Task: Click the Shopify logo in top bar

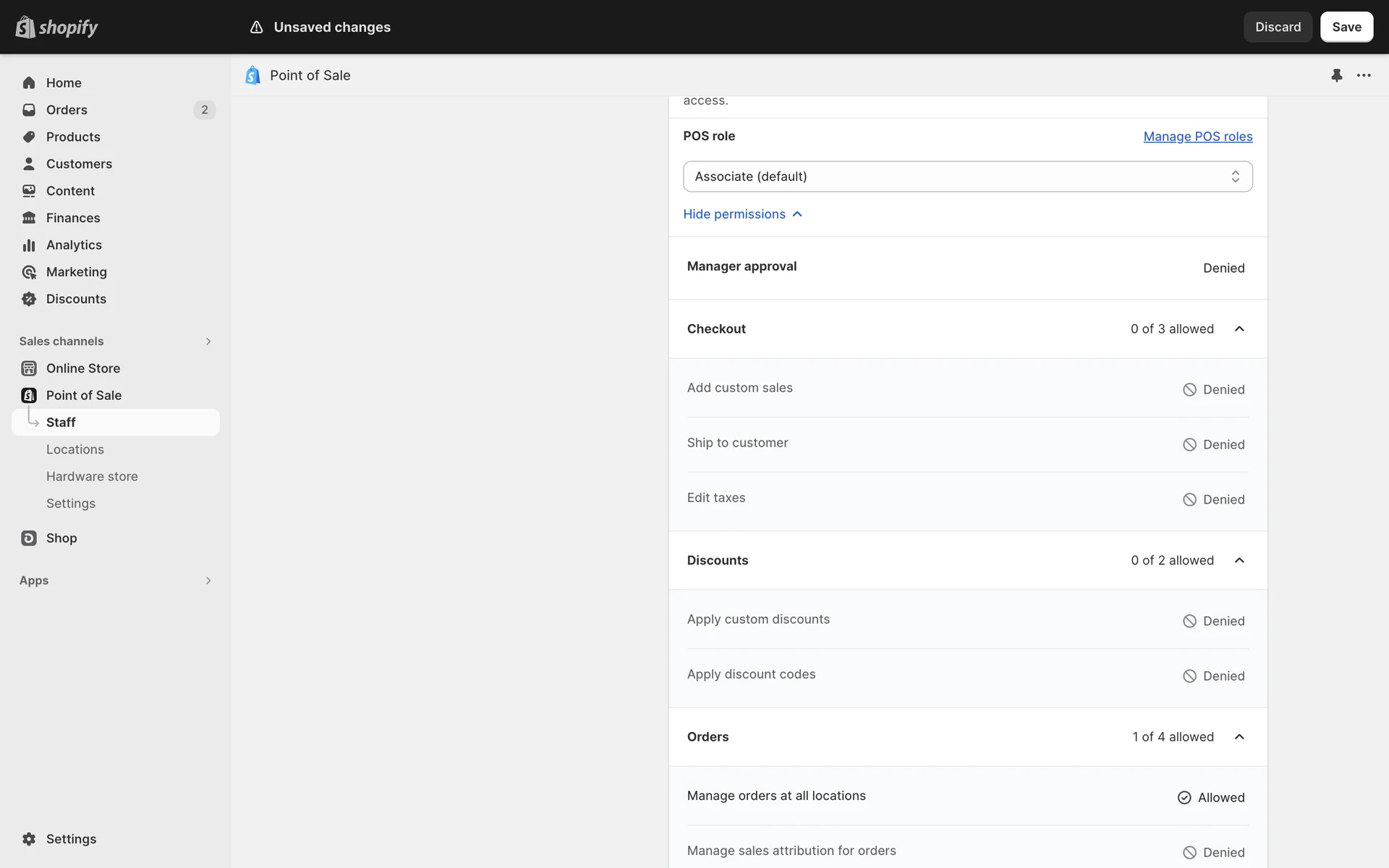Action: pyautogui.click(x=56, y=27)
